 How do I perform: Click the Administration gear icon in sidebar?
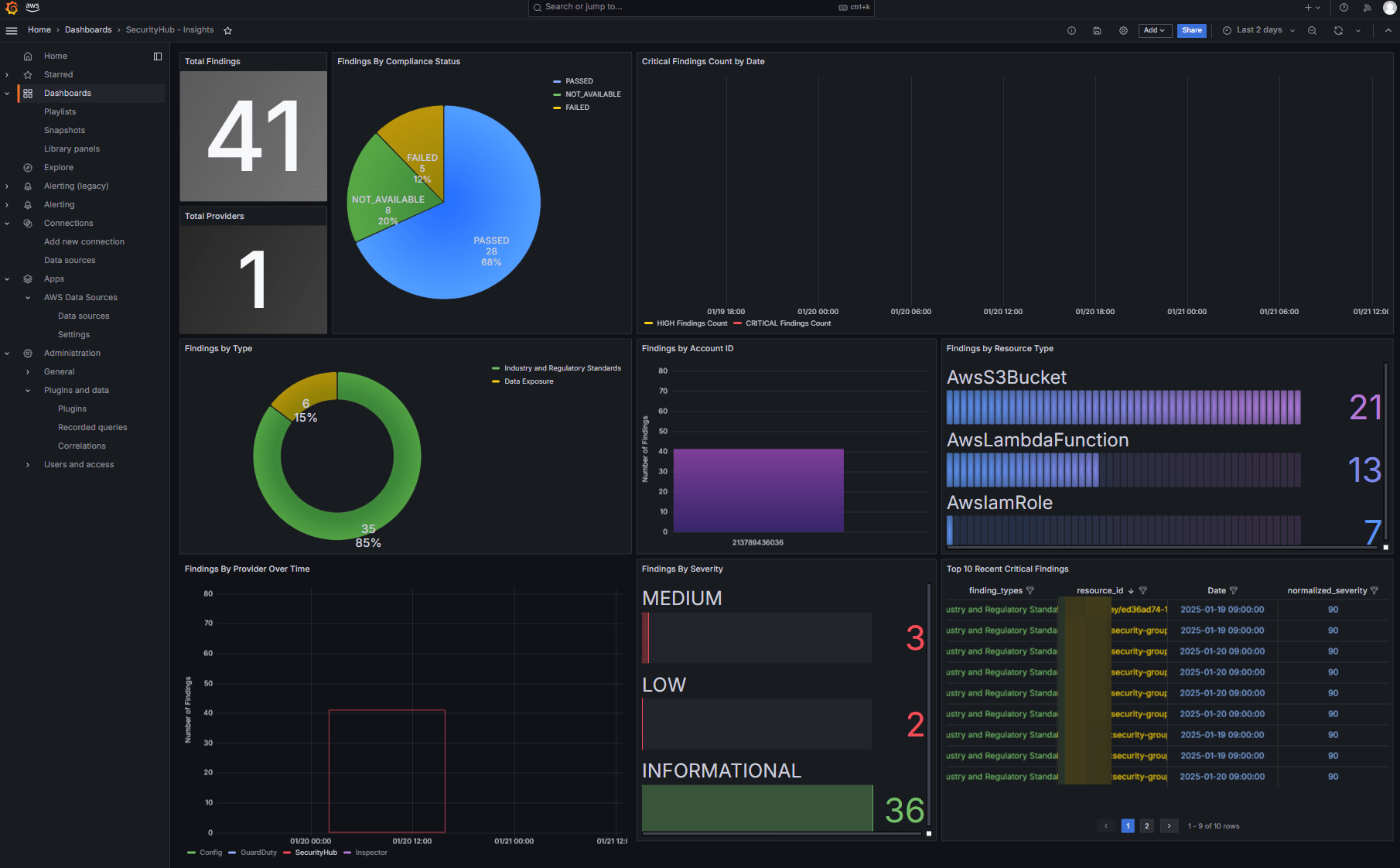28,354
